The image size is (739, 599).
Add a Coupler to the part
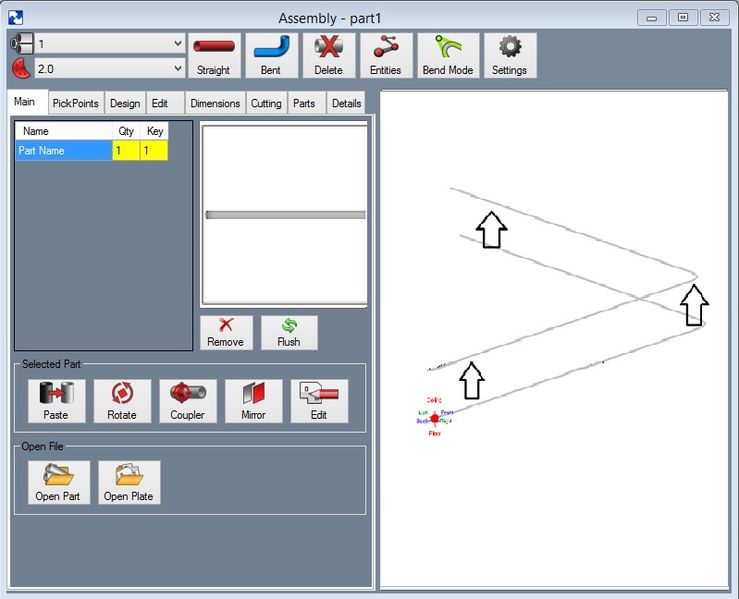tap(187, 400)
